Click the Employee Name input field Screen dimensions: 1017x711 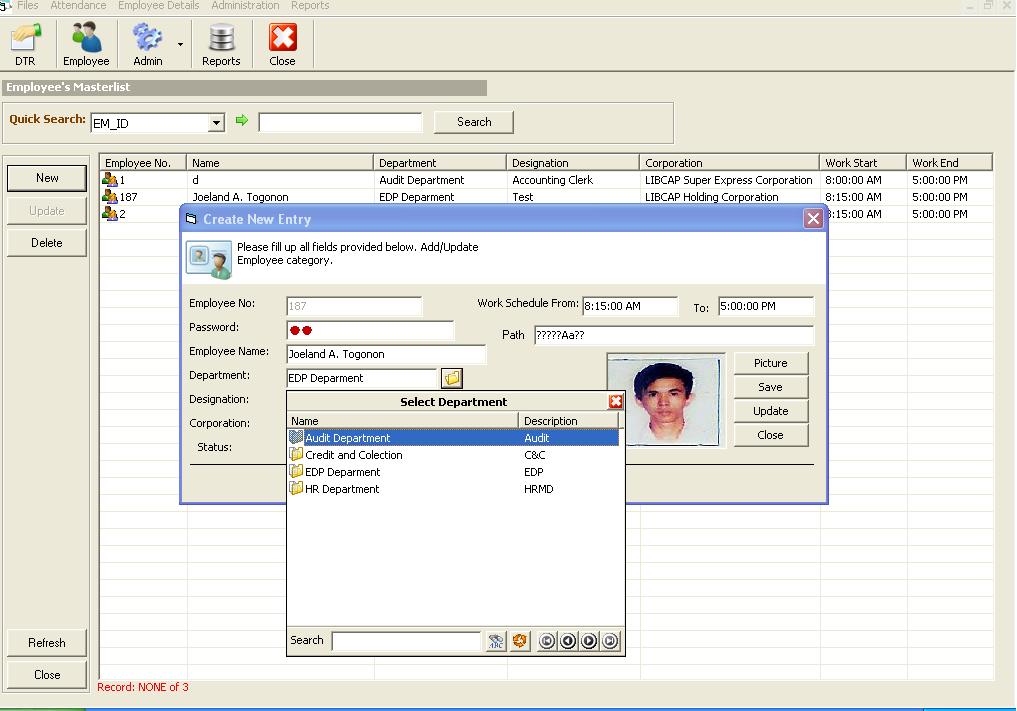pos(385,354)
